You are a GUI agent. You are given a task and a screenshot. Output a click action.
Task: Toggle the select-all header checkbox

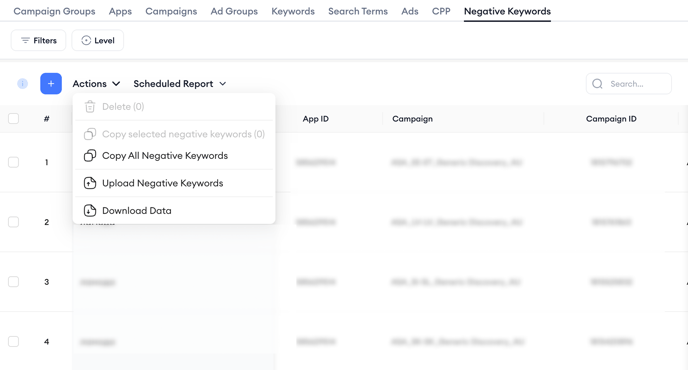14,119
